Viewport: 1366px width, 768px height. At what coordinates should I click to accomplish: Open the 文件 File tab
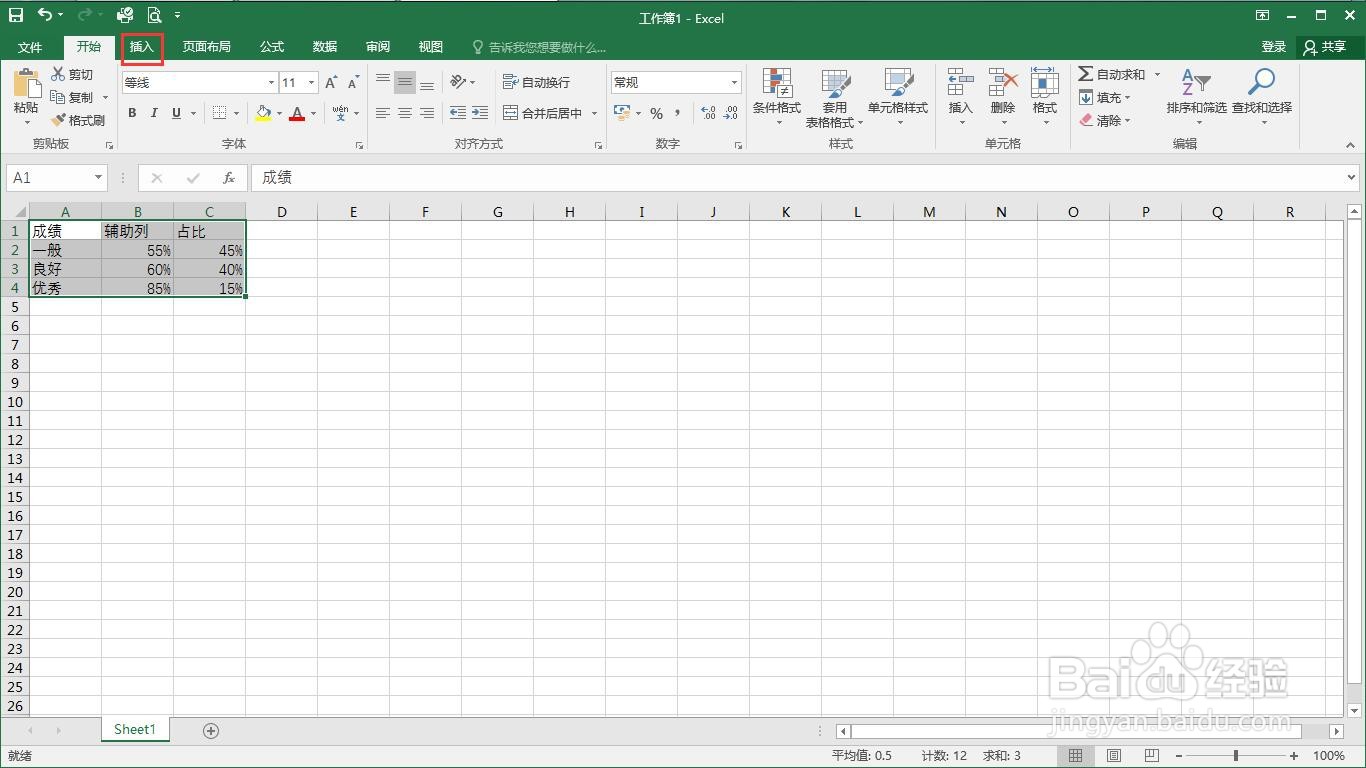point(30,47)
